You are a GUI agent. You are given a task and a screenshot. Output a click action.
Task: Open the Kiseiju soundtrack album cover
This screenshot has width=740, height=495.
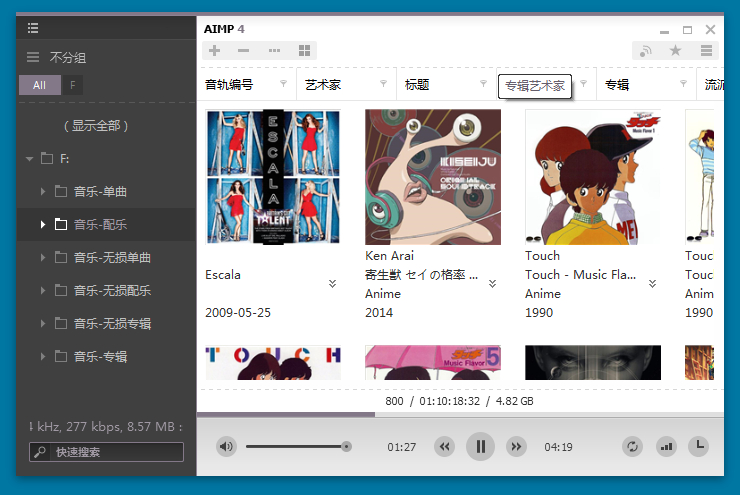point(433,177)
